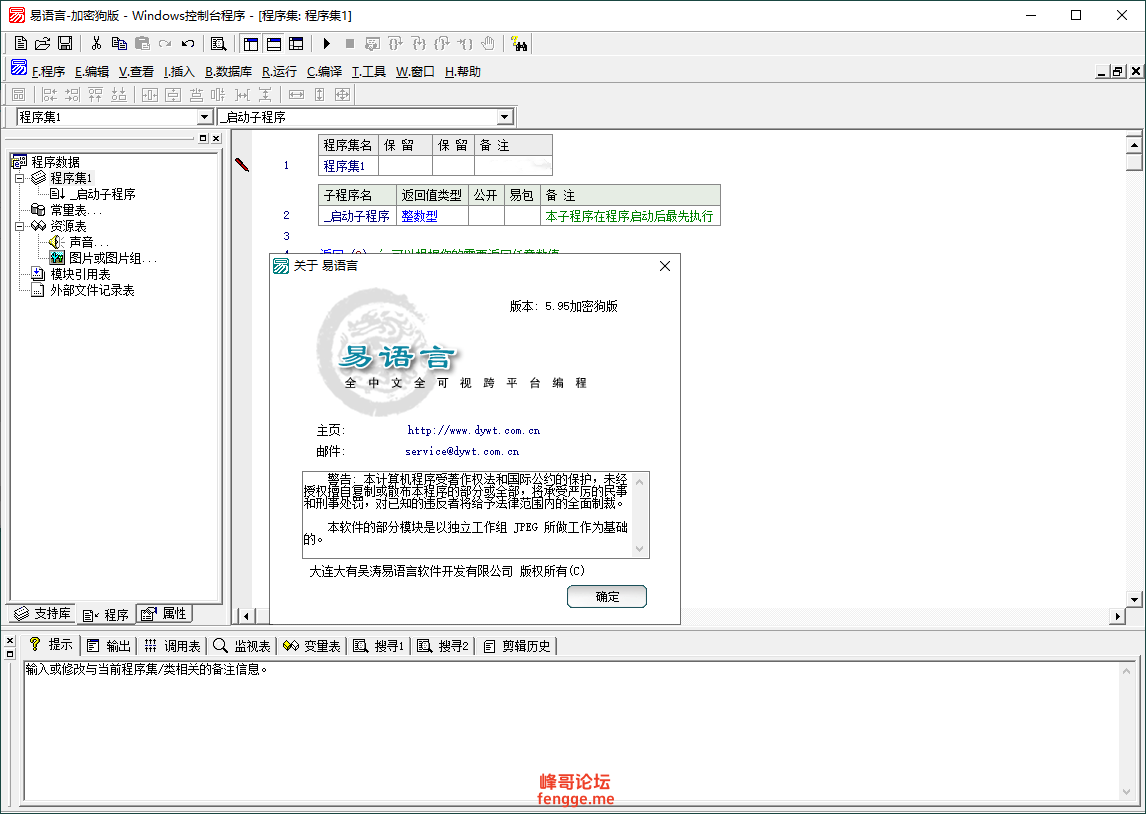Run the program with Play icon
The image size is (1146, 814).
click(327, 44)
